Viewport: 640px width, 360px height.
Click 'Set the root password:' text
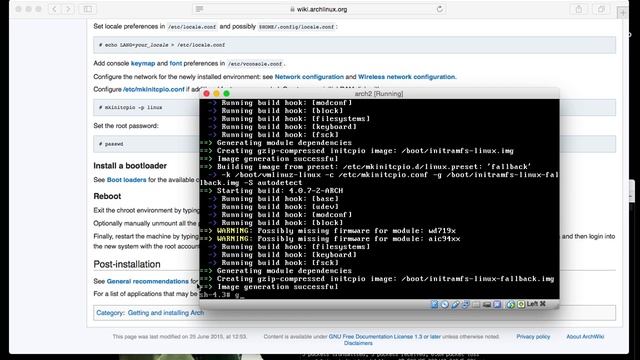coord(126,126)
